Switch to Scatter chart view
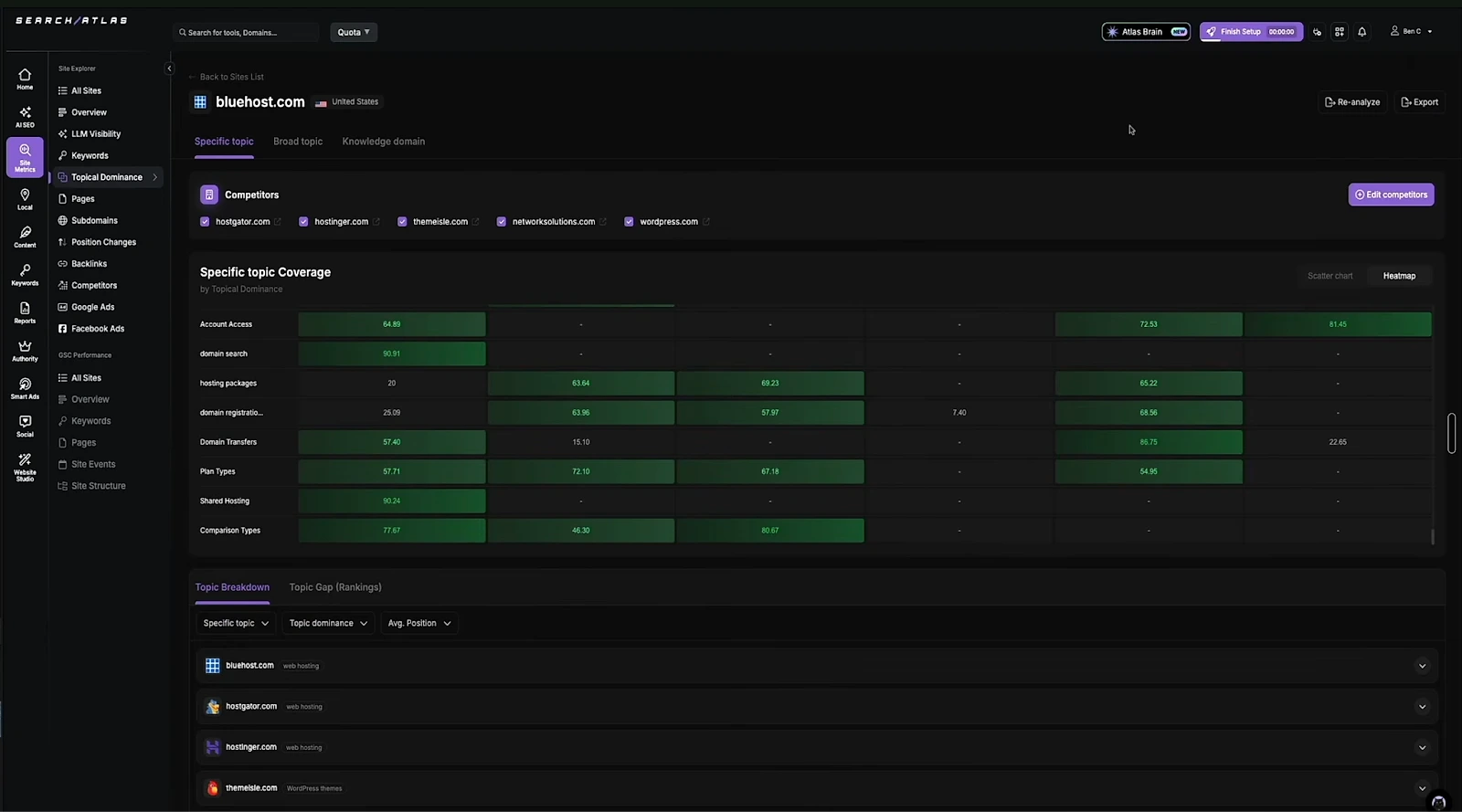This screenshot has height=812, width=1462. point(1330,276)
